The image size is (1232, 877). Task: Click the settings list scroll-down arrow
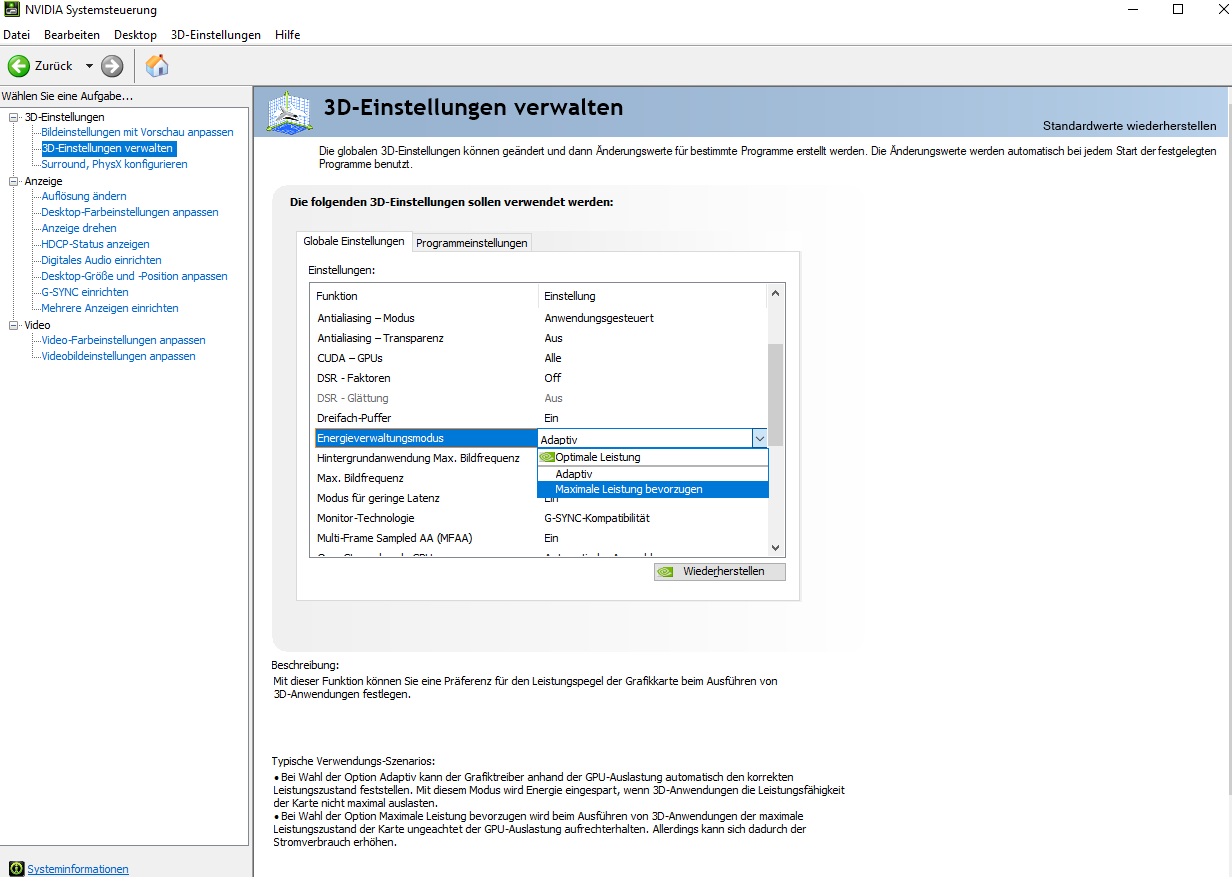[x=775, y=547]
